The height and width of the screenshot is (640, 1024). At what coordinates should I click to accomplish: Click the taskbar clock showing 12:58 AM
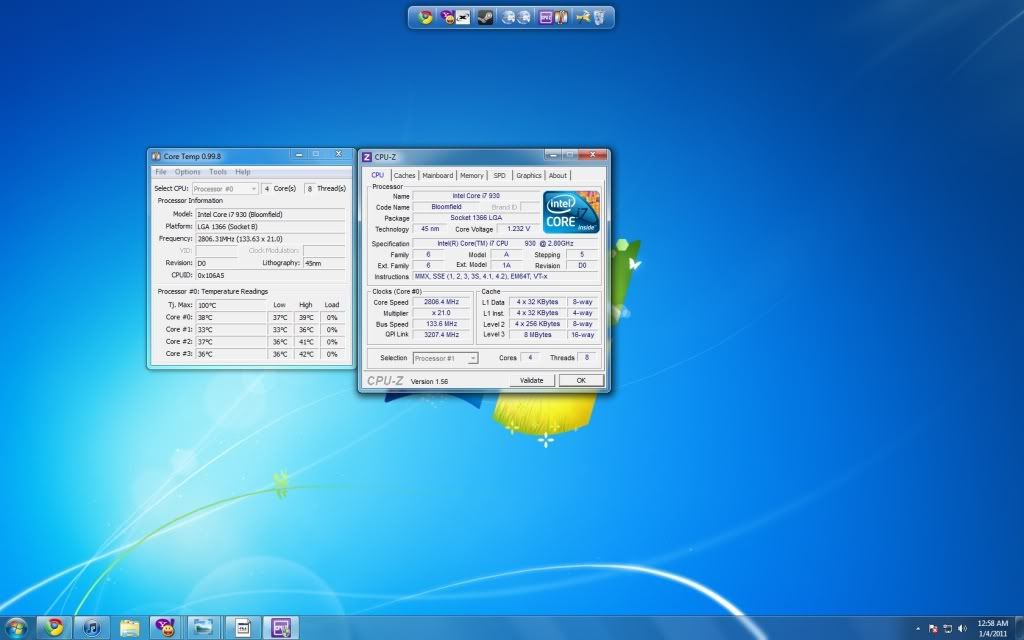click(992, 628)
